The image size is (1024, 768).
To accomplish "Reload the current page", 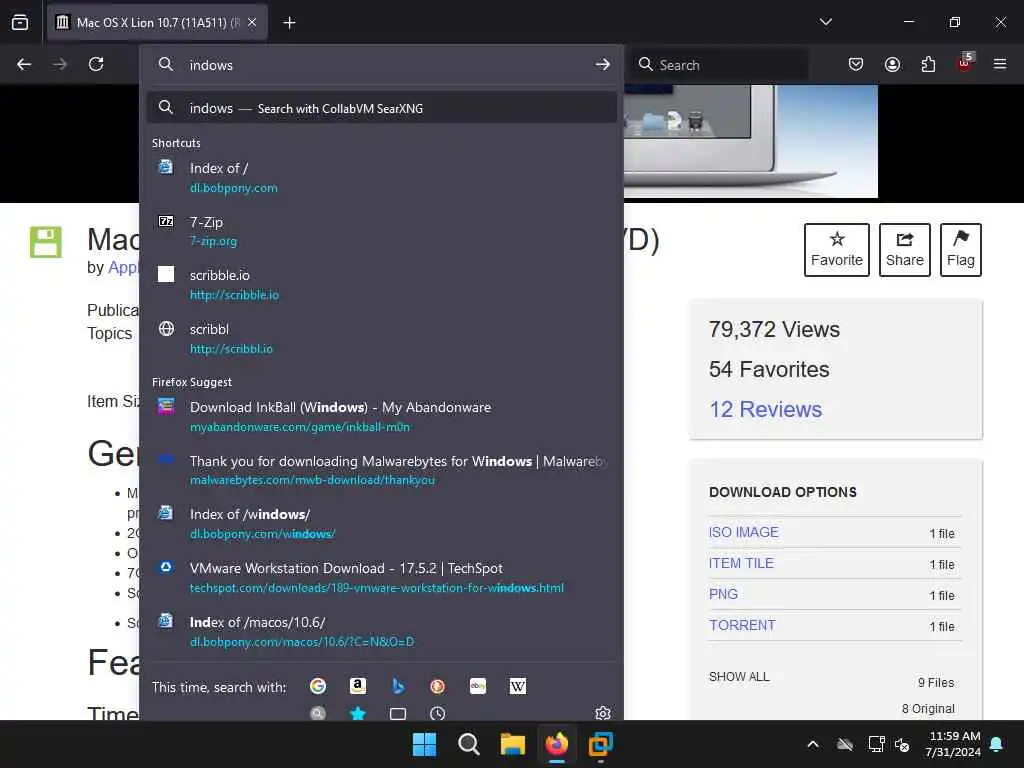I will (x=96, y=64).
